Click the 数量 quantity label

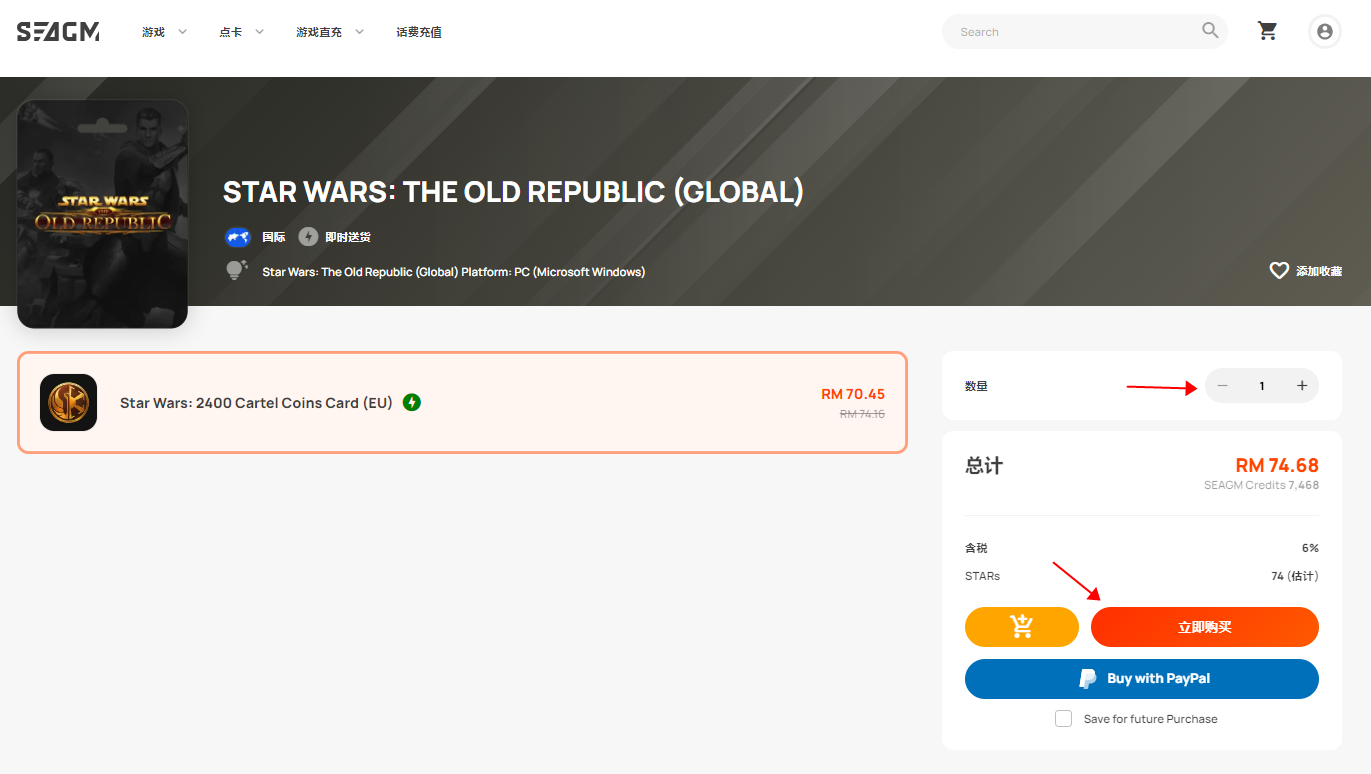click(x=976, y=386)
